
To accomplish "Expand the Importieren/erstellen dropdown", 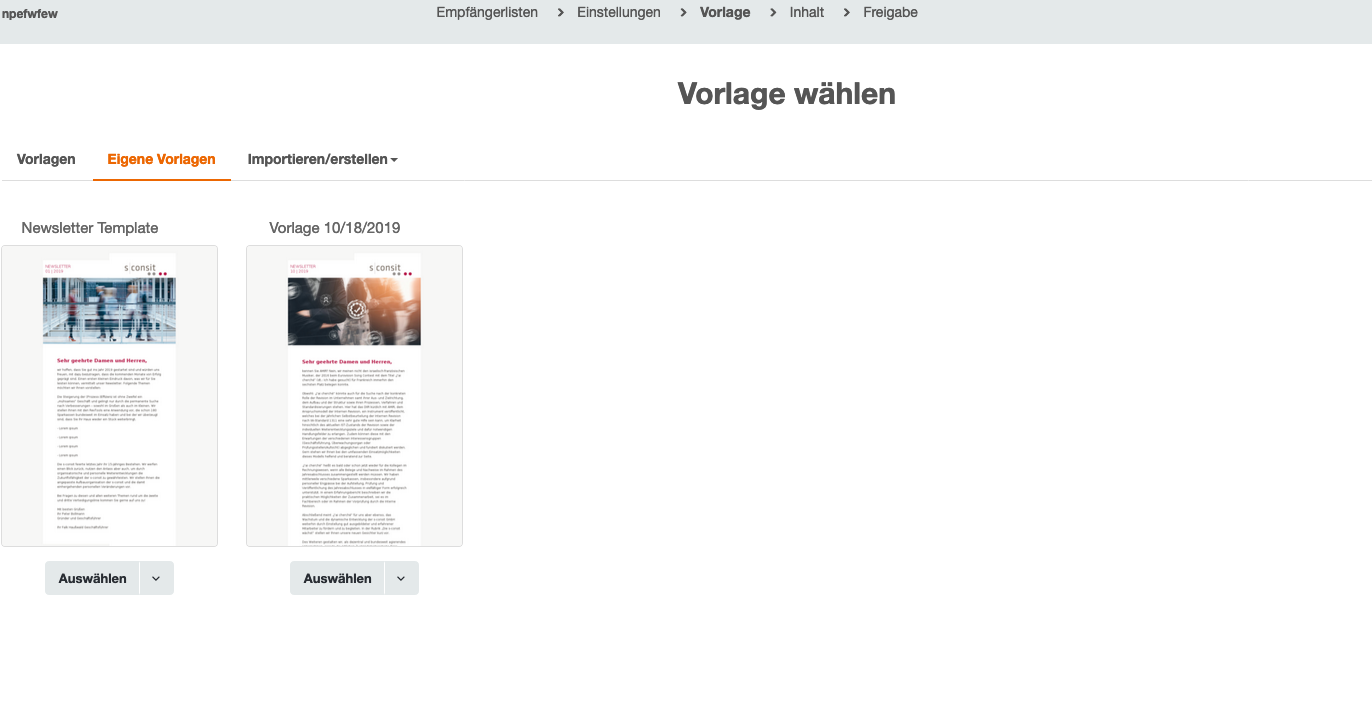I will point(322,160).
